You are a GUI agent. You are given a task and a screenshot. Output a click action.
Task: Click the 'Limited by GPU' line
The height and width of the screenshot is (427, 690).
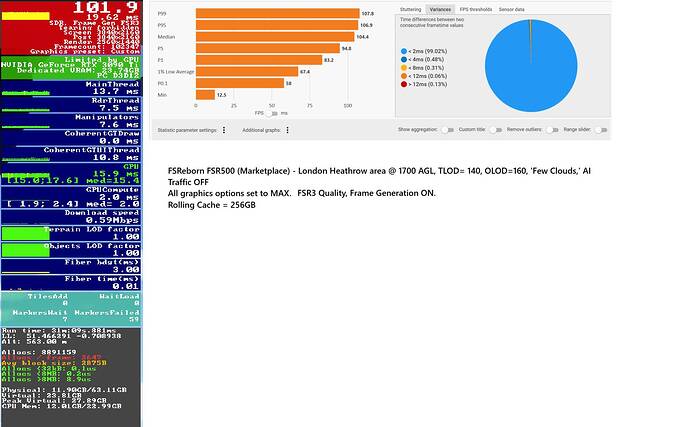pos(102,59)
